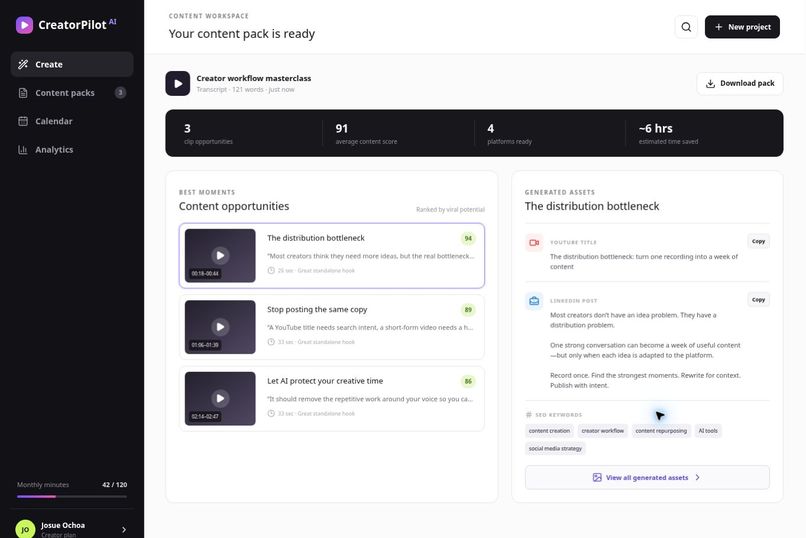Viewport: 806px width, 538px height.
Task: Click the ~6 hrs estimated time saved stat
Action: pos(668,133)
